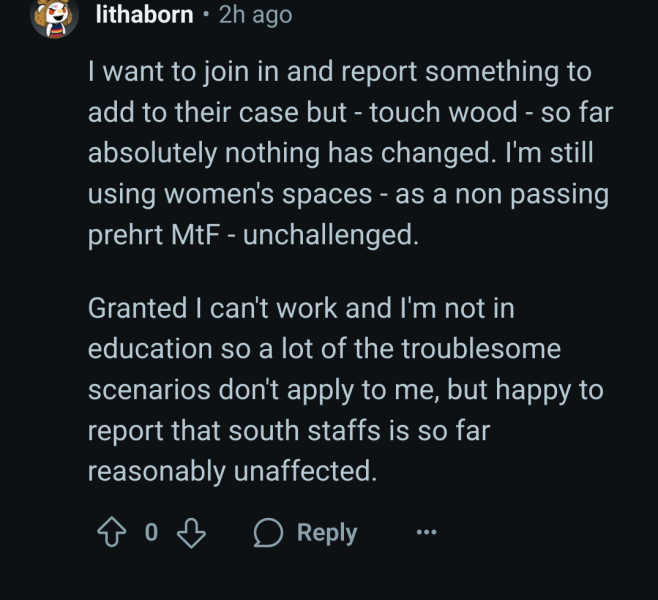Click the line starting "Granted I can't work"
Screen dimensions: 658x600
300,307
